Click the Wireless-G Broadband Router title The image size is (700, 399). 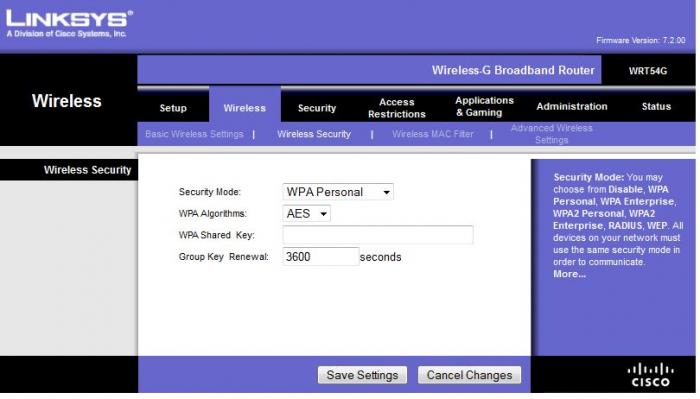(x=513, y=70)
